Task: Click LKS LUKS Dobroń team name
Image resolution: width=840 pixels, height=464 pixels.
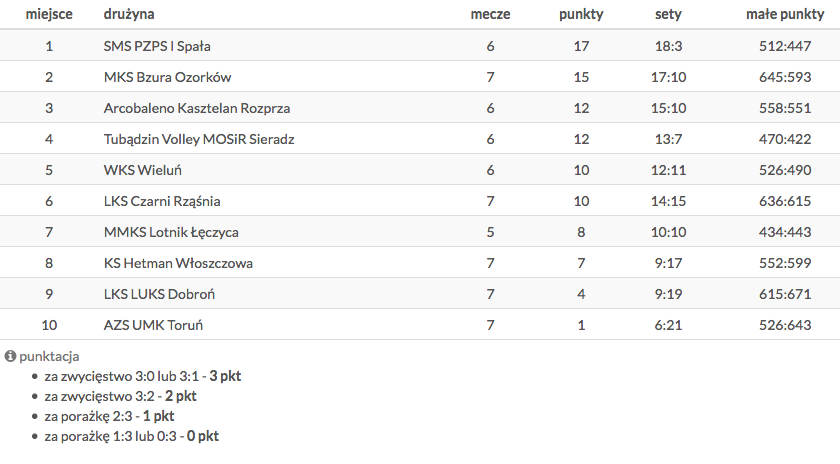Action: click(x=159, y=294)
